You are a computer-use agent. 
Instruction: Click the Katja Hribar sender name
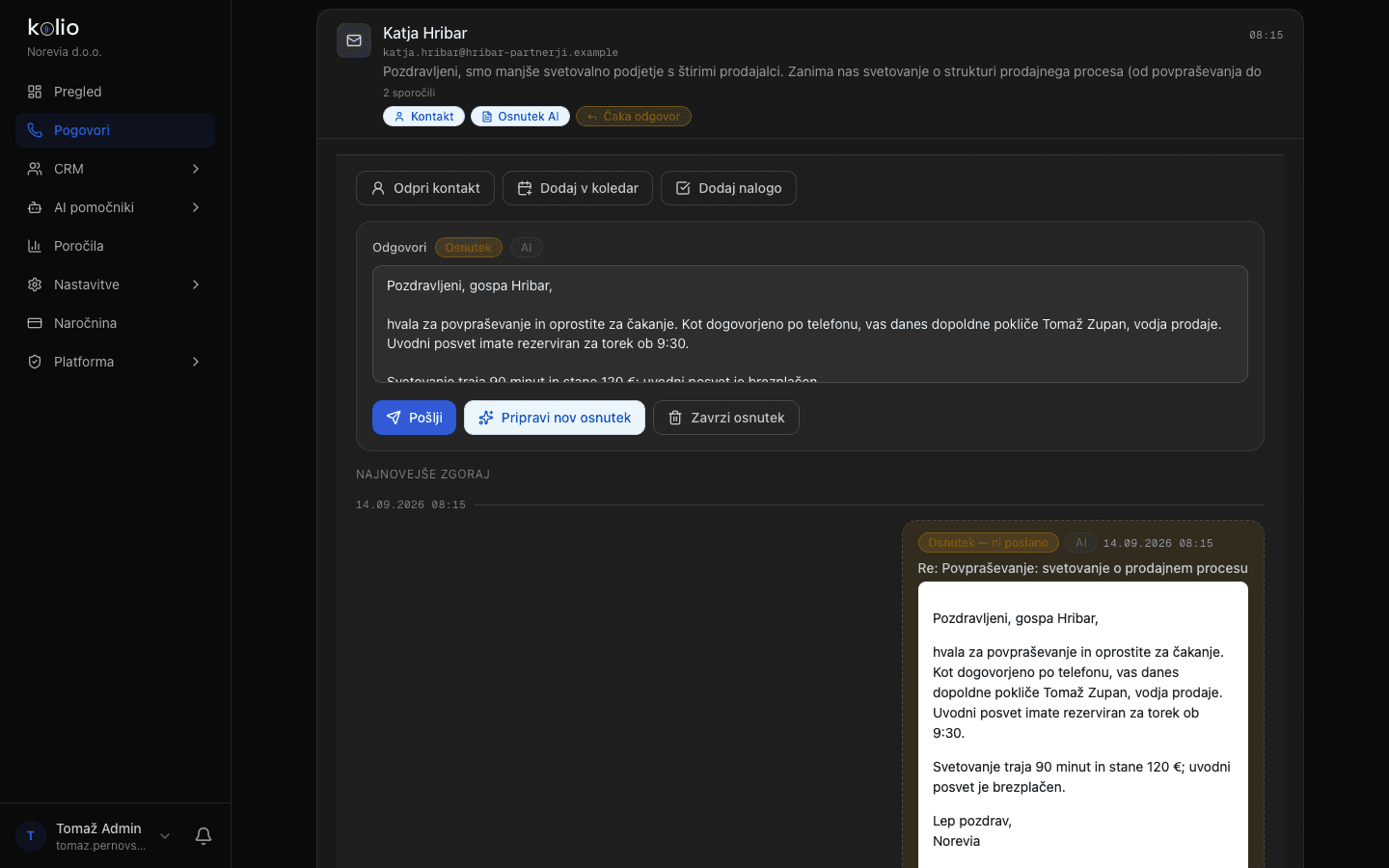coord(425,33)
